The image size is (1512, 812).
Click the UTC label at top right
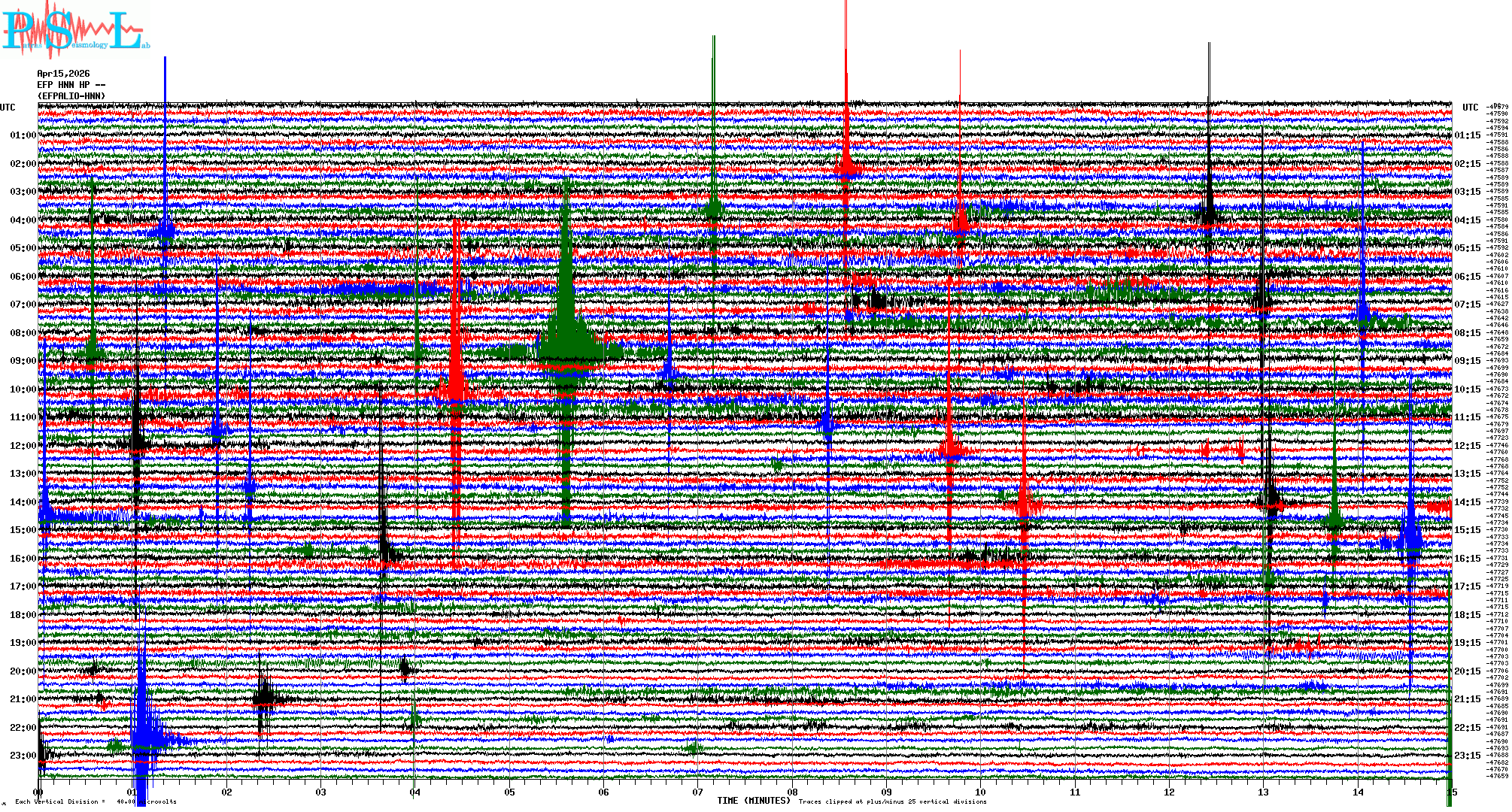pyautogui.click(x=1470, y=108)
